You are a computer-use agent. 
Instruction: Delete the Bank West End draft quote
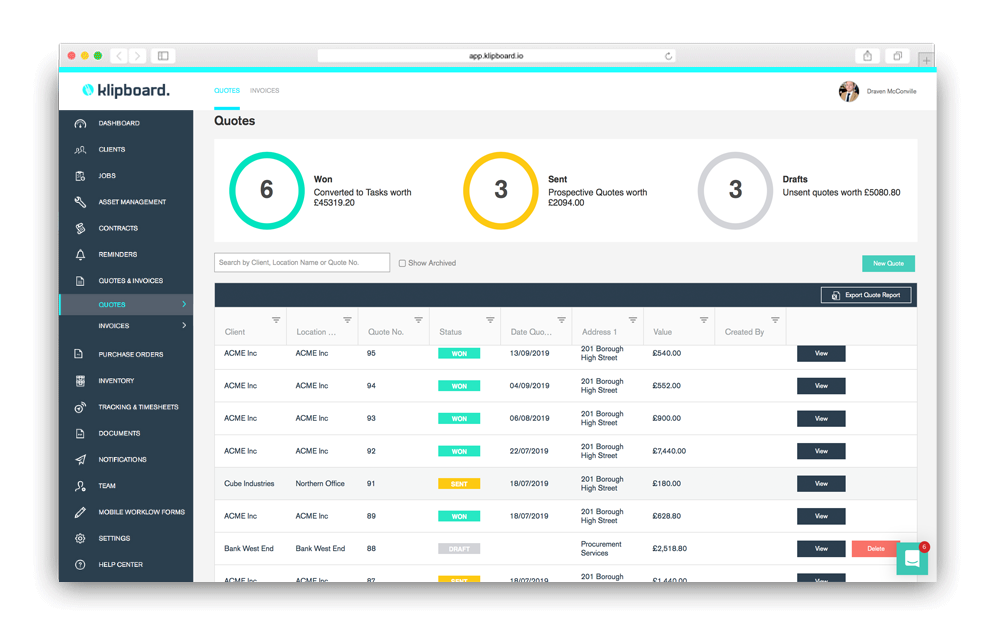(876, 548)
